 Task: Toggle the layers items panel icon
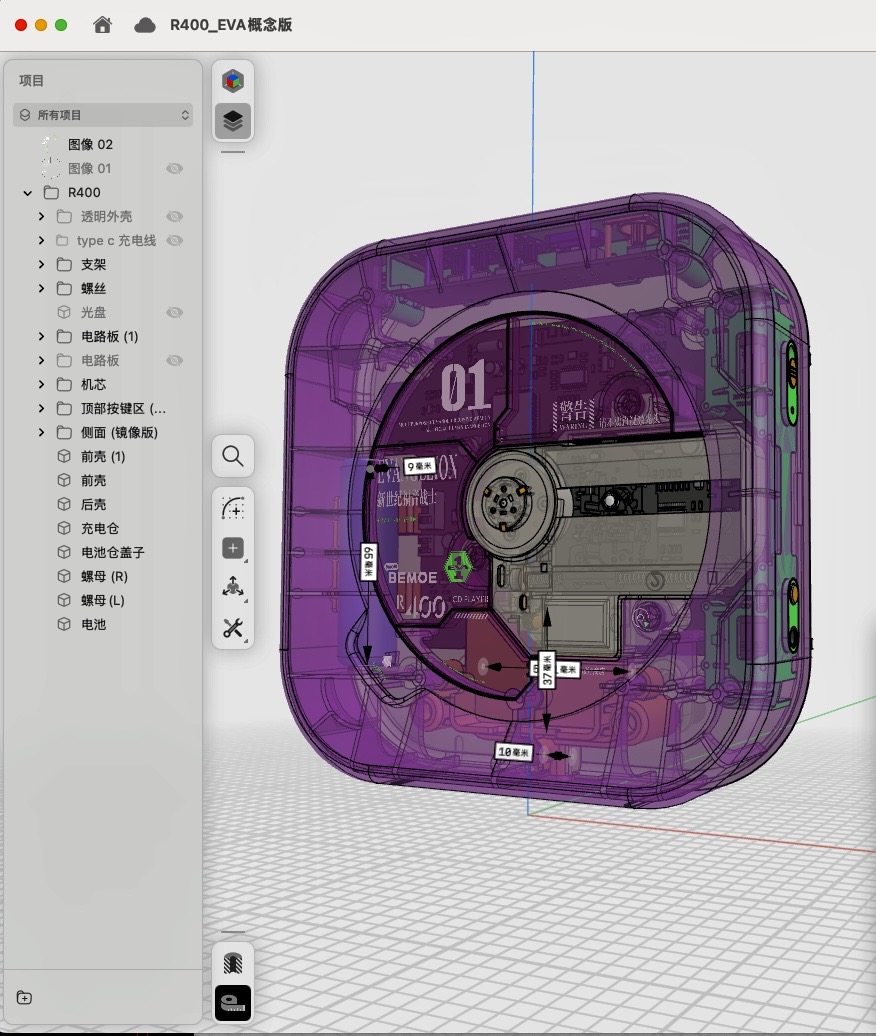point(233,121)
